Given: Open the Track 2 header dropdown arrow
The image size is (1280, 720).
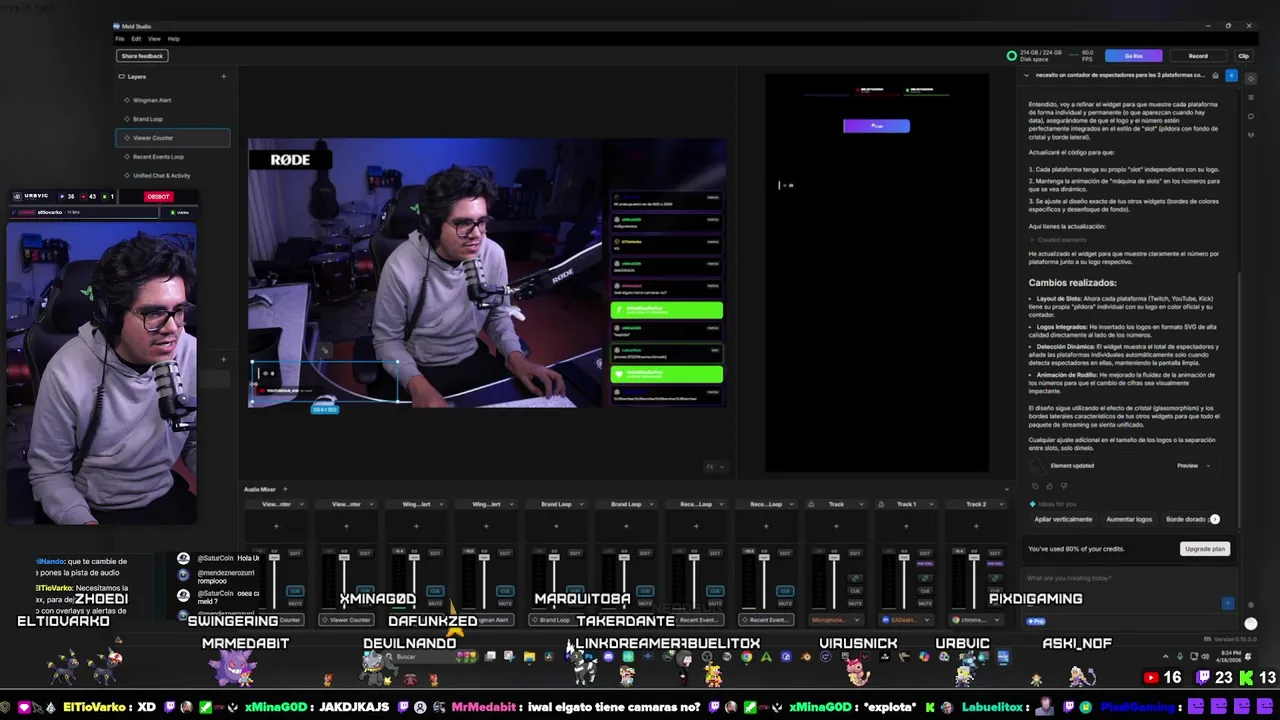Looking at the screenshot, I should pos(1001,504).
